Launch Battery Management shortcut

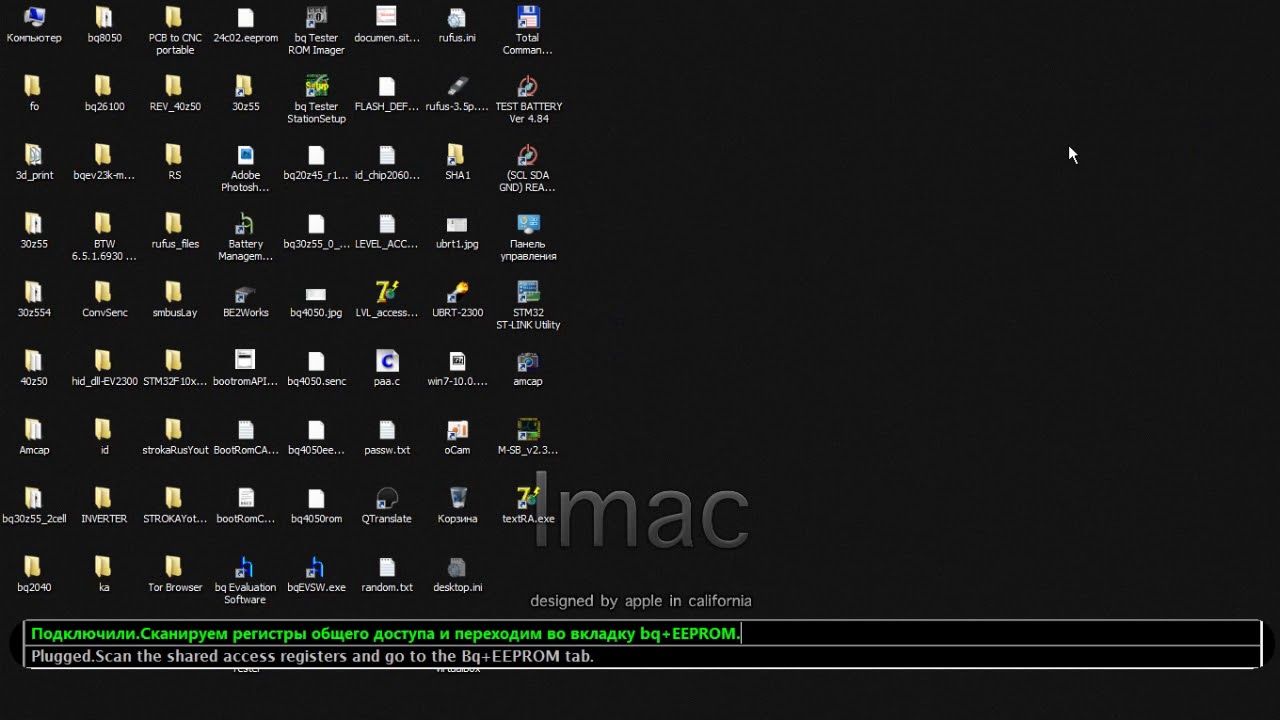click(245, 237)
